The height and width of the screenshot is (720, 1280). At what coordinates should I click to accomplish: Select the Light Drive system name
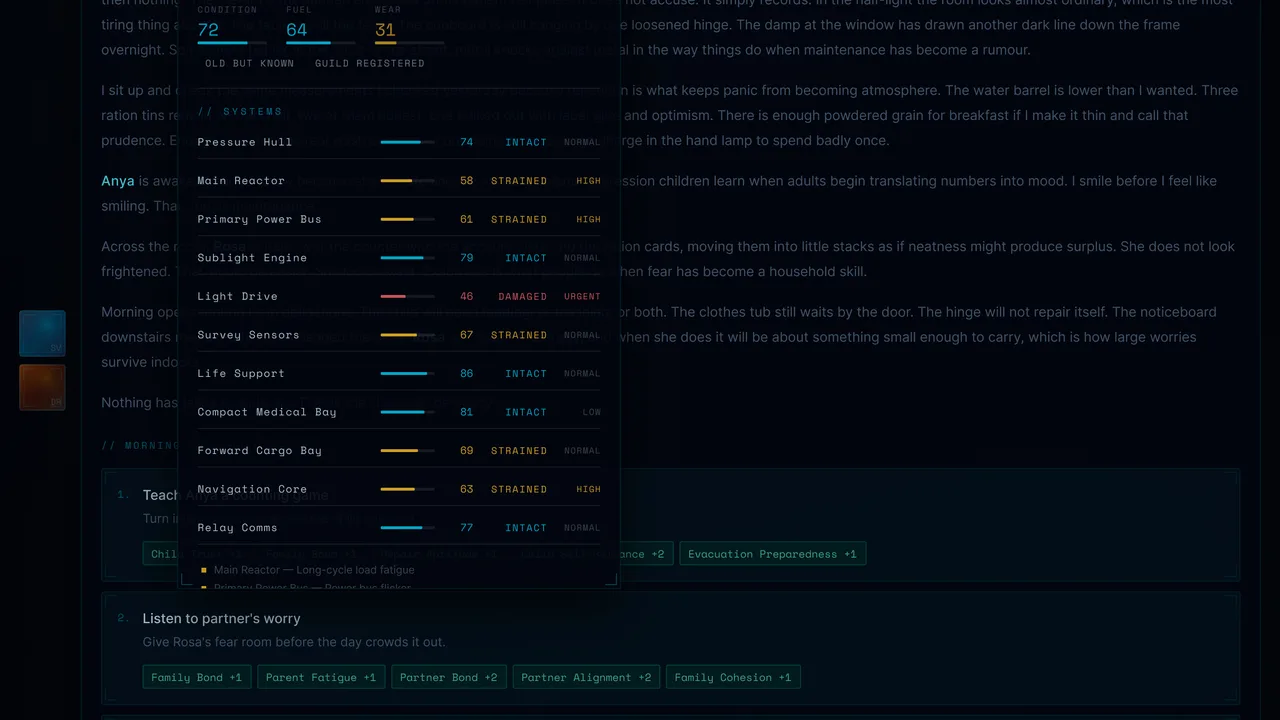tap(238, 296)
